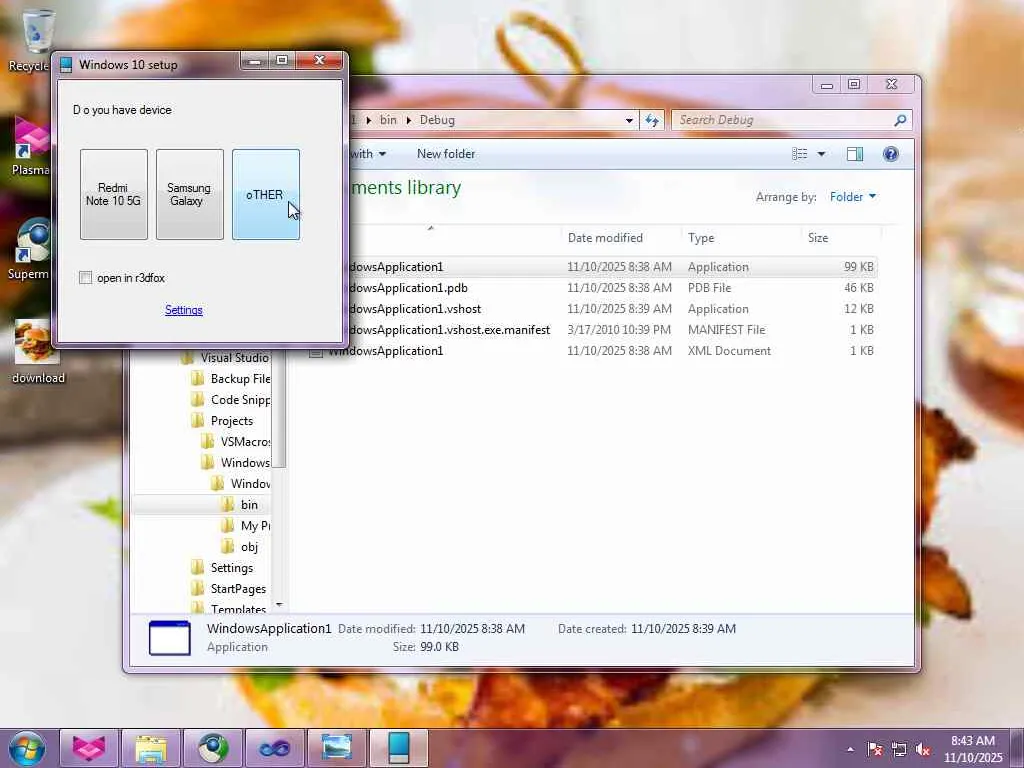Click the muted volume tray icon
This screenshot has width=1024, height=768.
pos(923,749)
